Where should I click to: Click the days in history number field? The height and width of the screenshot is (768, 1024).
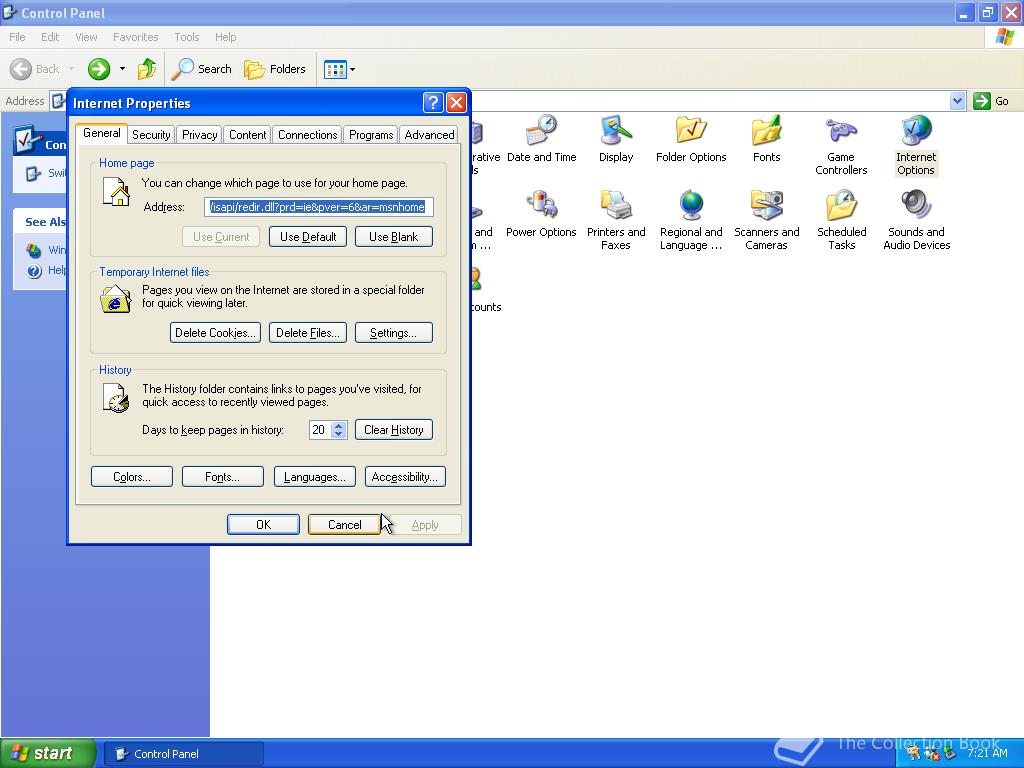(x=320, y=430)
